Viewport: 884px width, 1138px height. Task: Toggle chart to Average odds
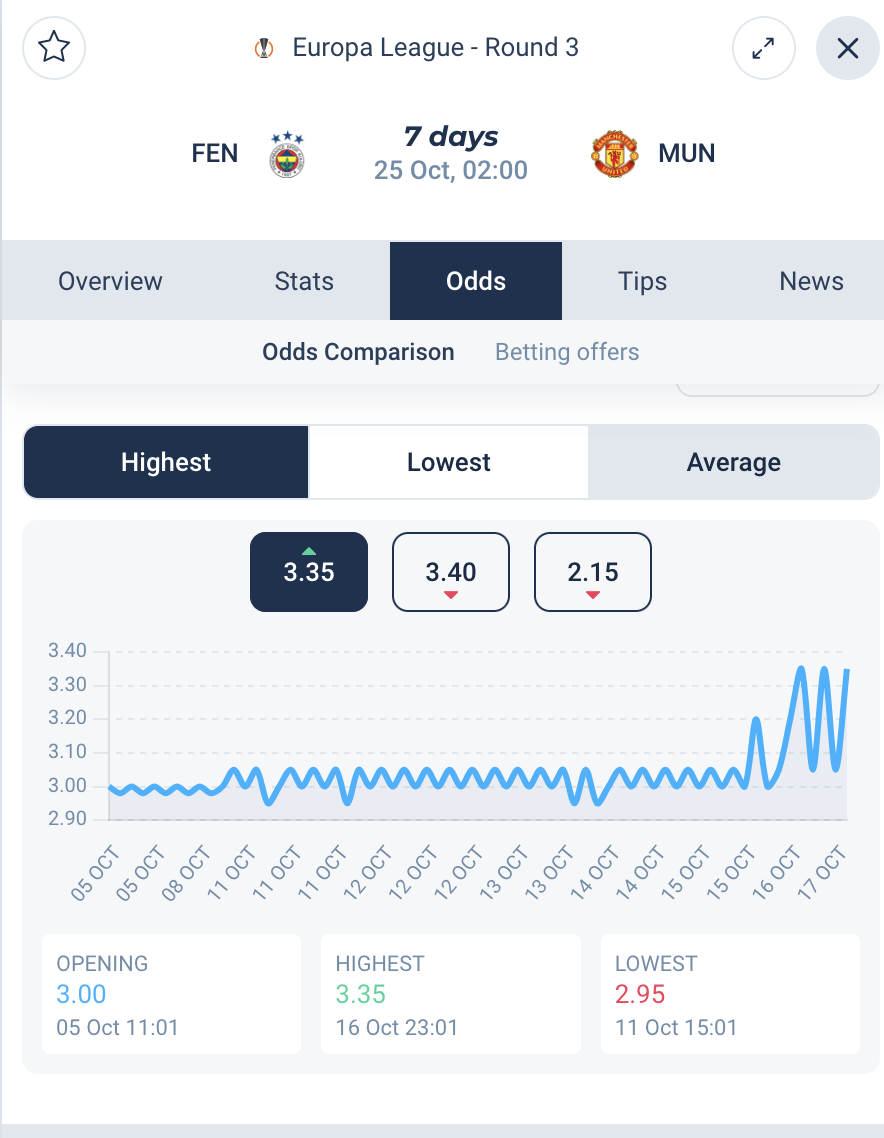[x=734, y=462]
